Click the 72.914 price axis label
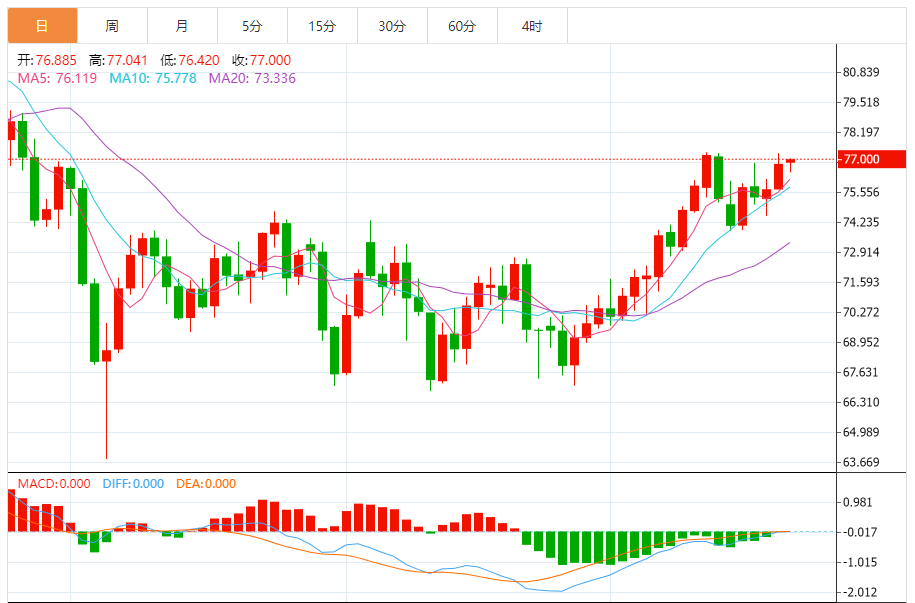This screenshot has height=603, width=915. (861, 252)
